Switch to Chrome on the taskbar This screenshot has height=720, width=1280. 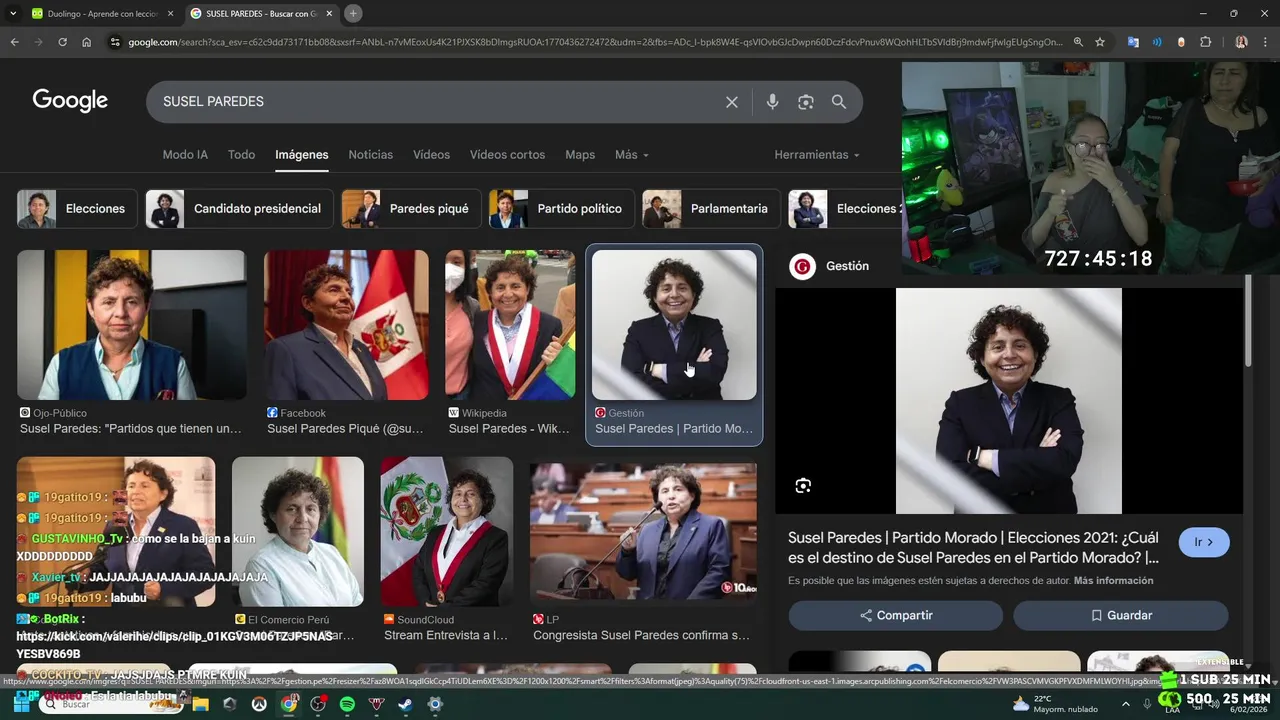(289, 704)
